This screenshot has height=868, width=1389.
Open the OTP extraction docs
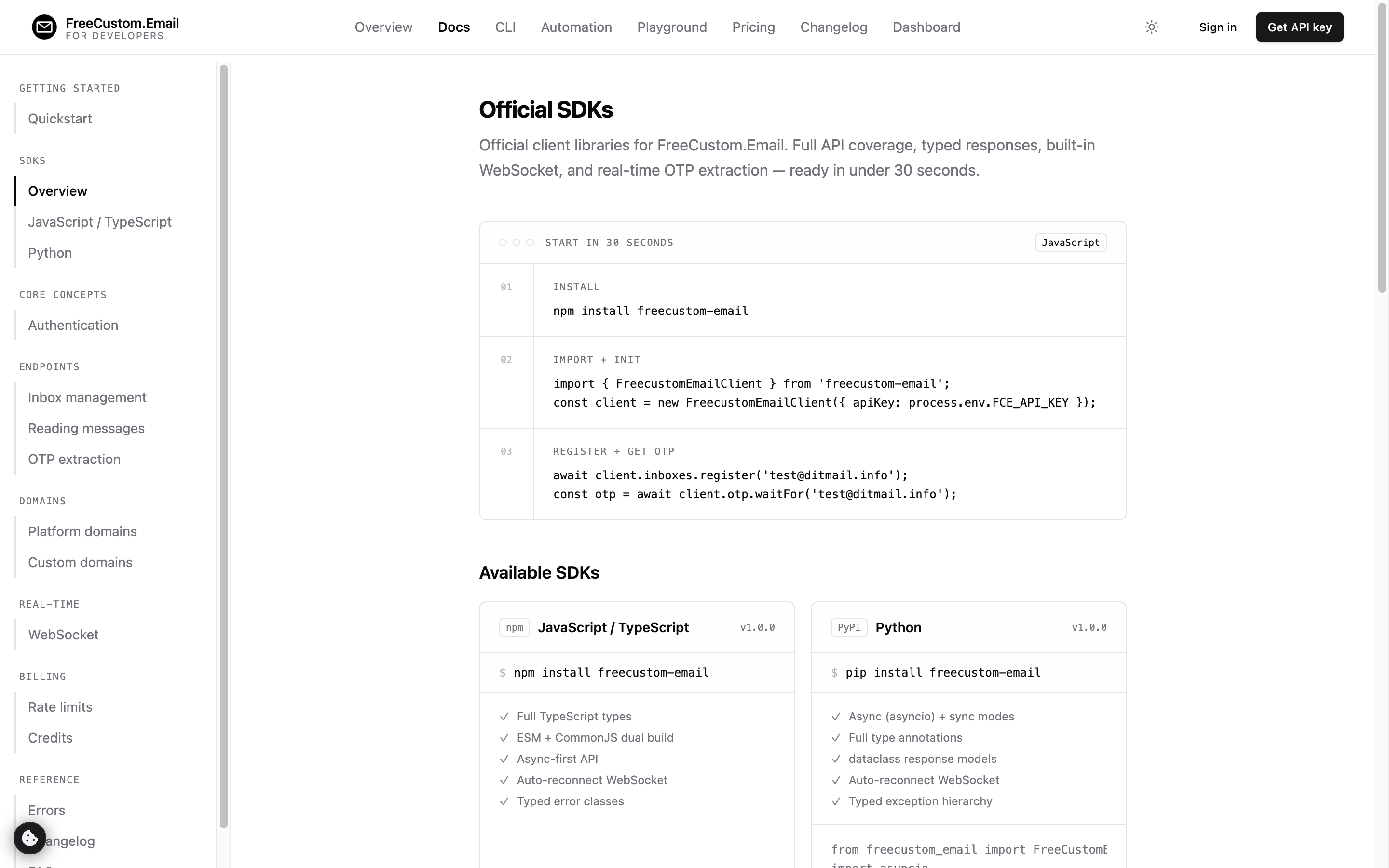(74, 459)
